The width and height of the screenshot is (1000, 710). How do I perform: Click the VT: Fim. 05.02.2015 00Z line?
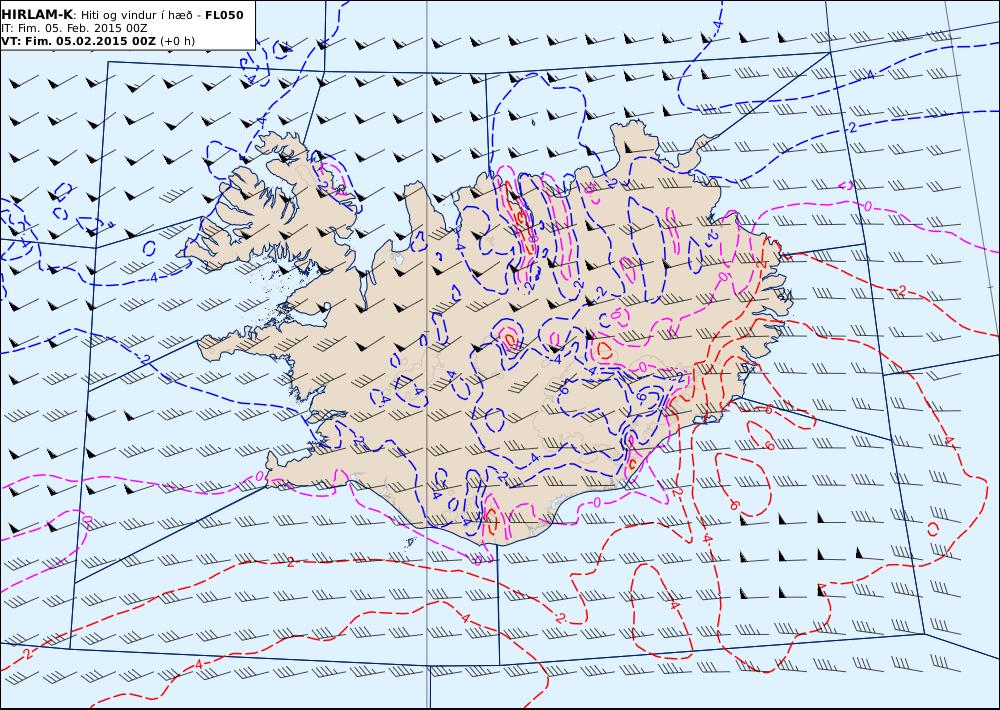pyautogui.click(x=78, y=41)
